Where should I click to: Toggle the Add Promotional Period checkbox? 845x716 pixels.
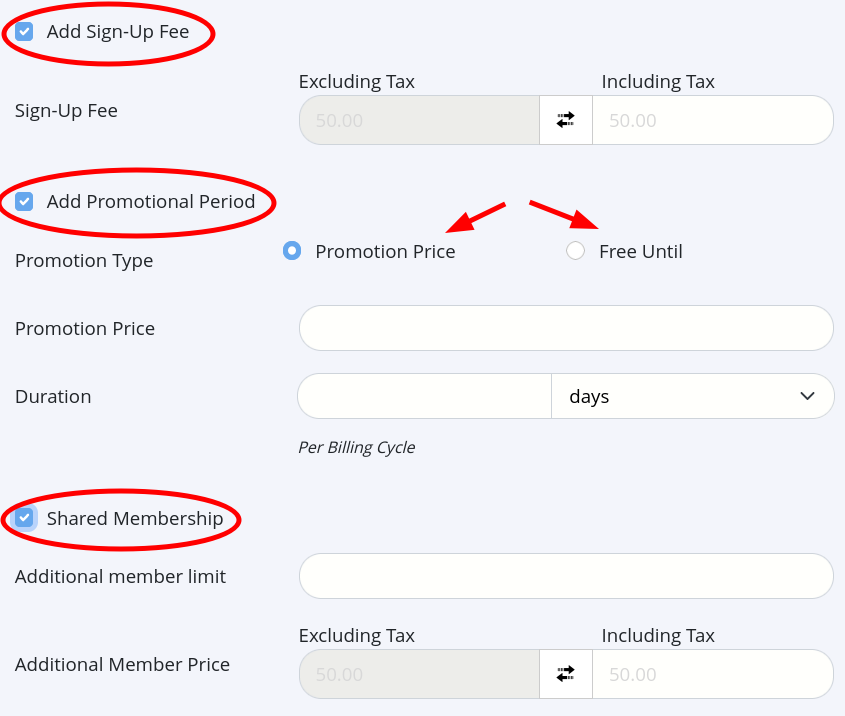(x=24, y=202)
